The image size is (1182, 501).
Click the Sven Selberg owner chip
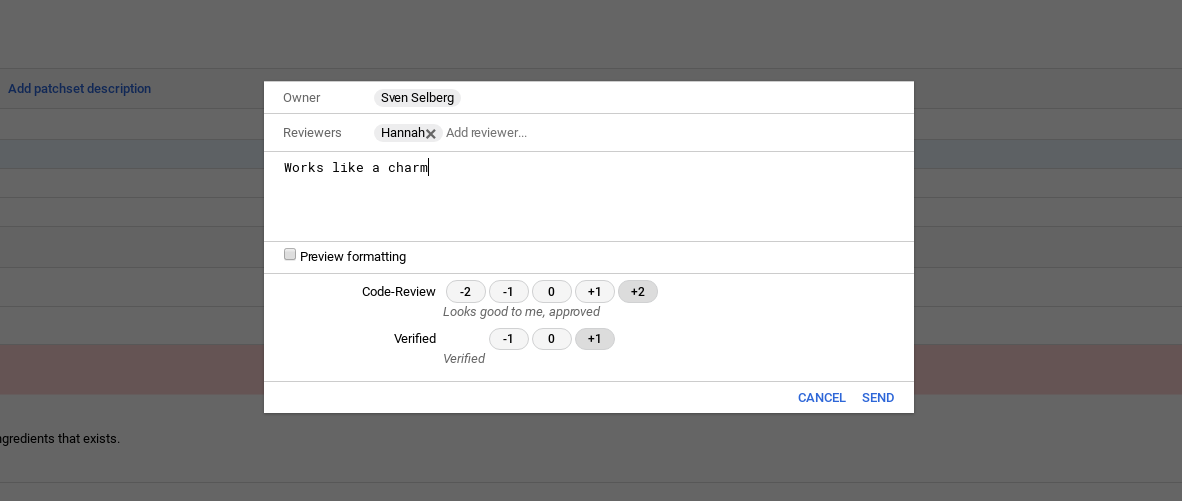click(x=418, y=98)
